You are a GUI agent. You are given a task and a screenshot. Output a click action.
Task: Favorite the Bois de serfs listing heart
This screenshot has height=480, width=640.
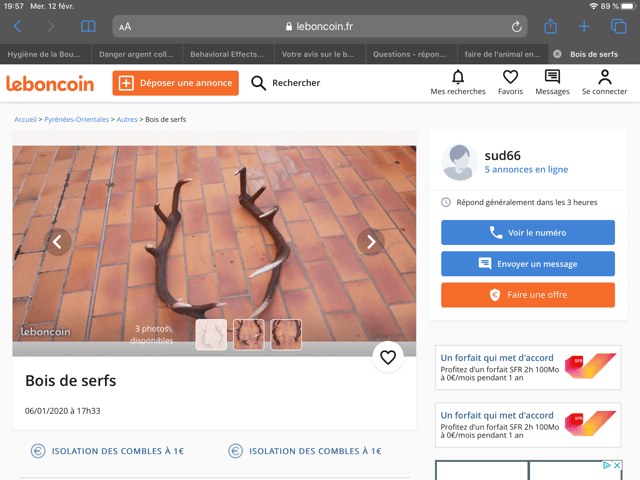388,357
